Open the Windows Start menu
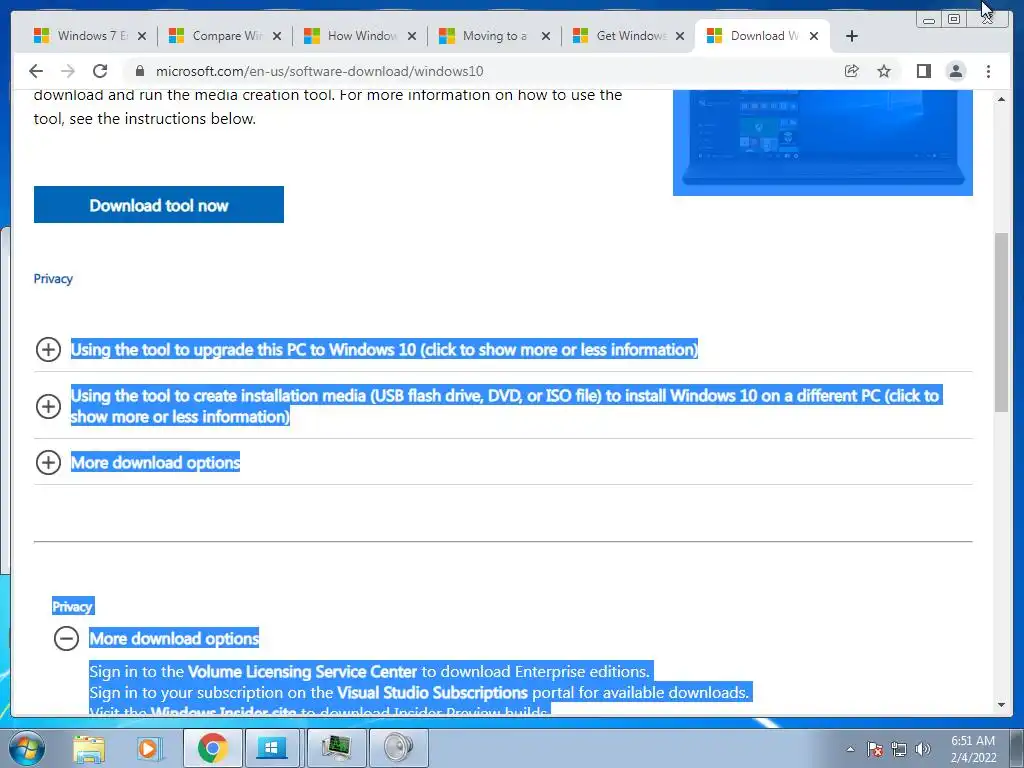The width and height of the screenshot is (1024, 768). (27, 748)
